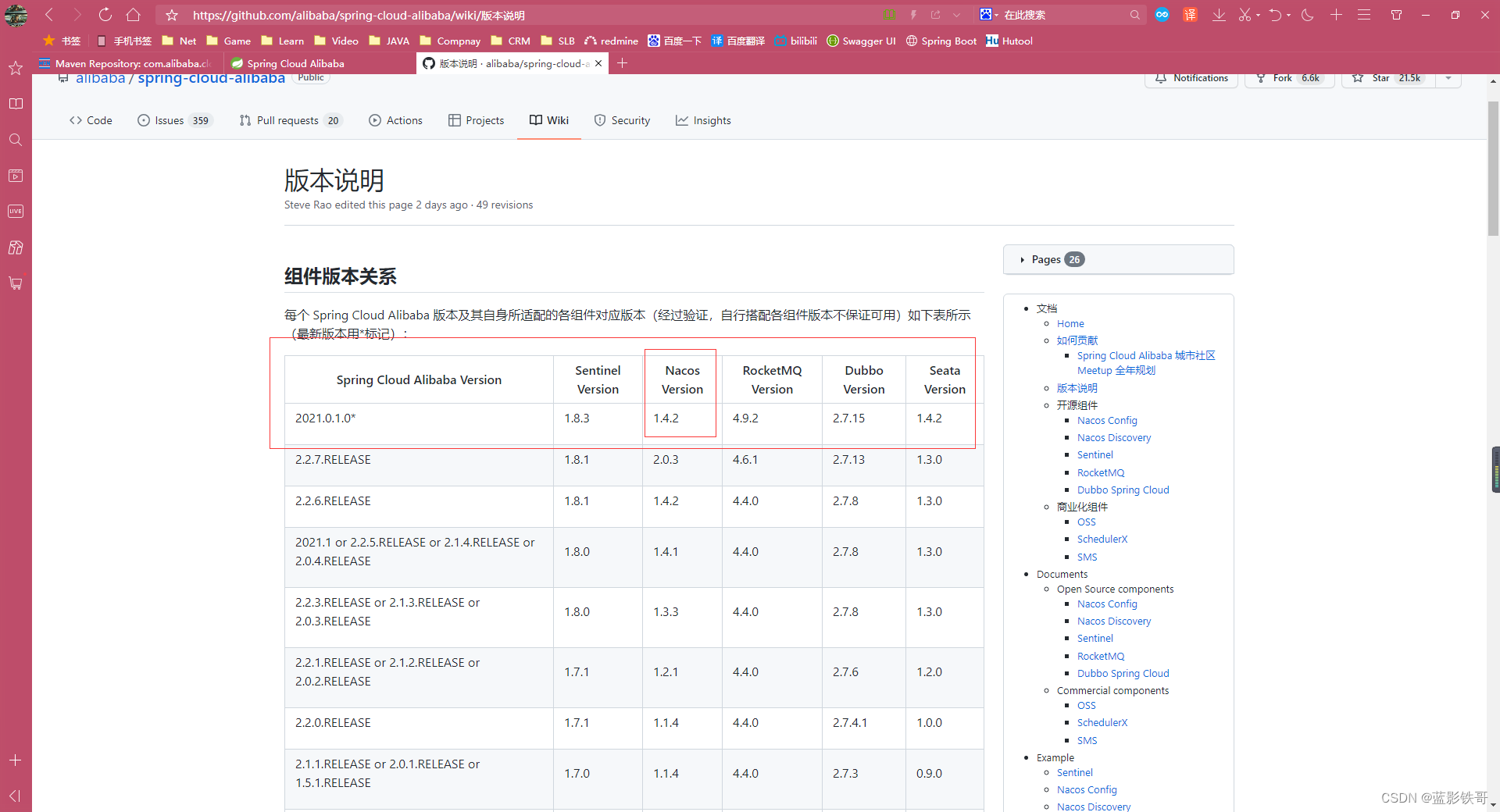
Task: Open the Pull requests tab
Action: coord(291,120)
